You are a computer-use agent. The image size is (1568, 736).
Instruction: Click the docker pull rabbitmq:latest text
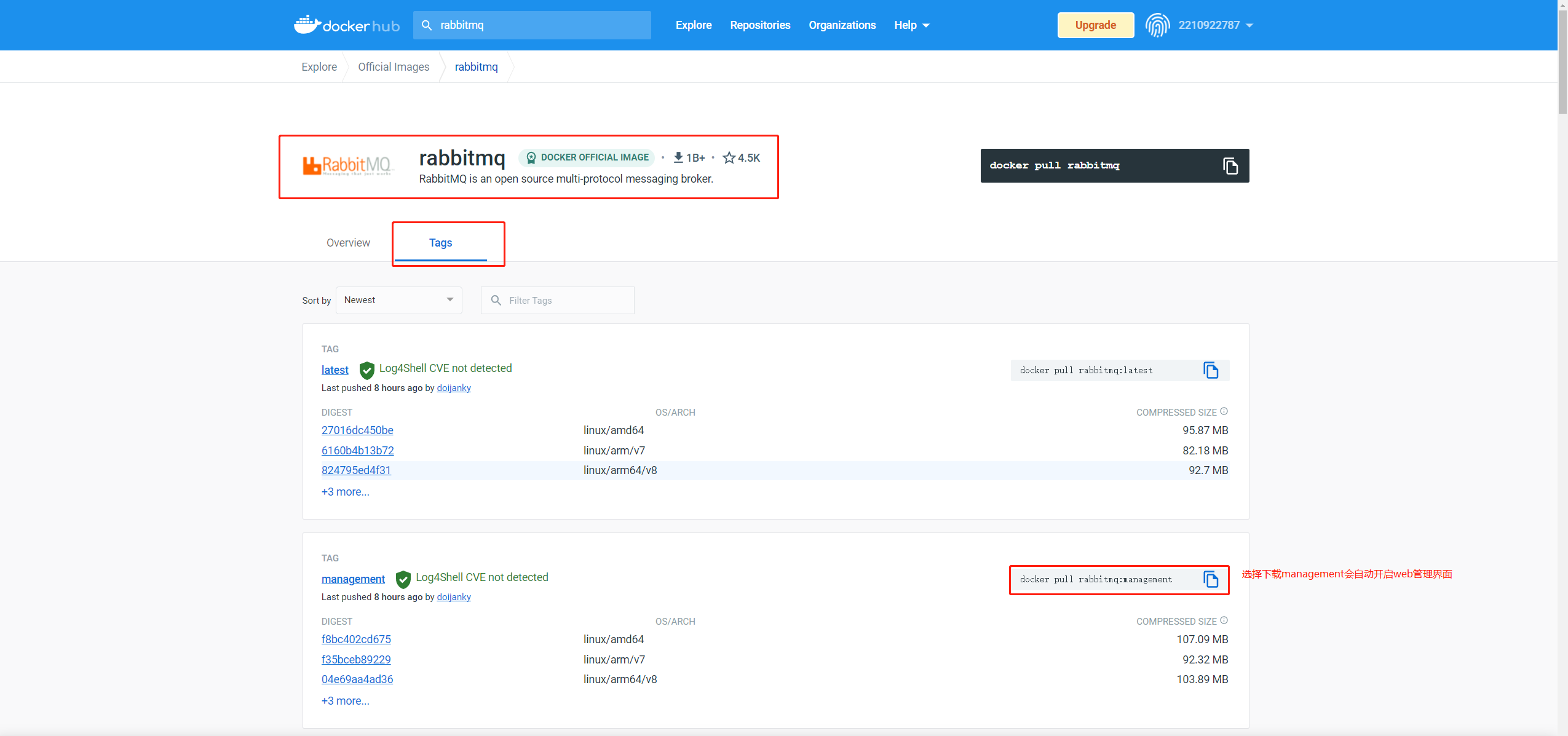tap(1086, 370)
